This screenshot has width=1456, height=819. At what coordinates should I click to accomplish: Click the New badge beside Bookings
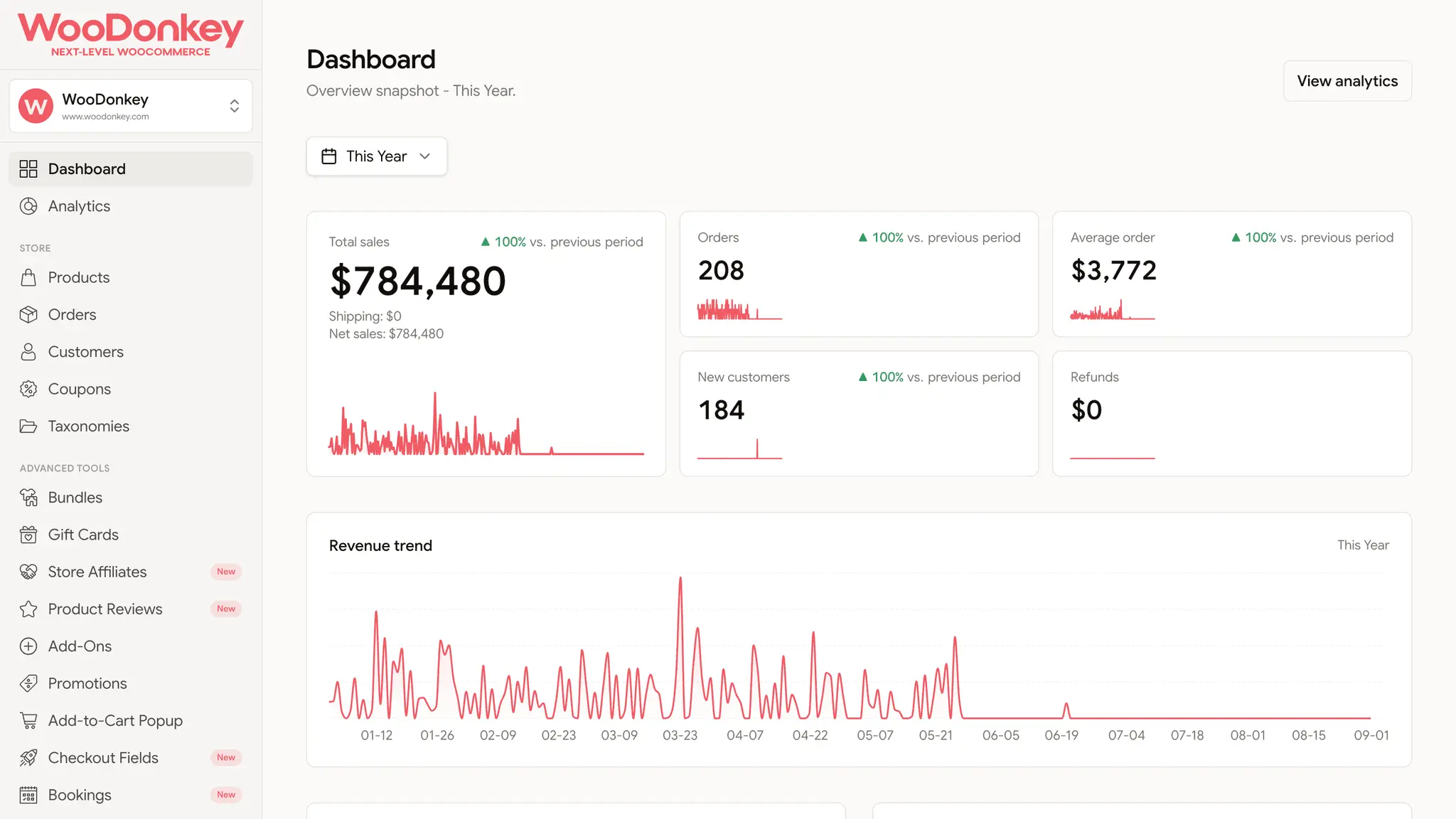click(x=226, y=795)
